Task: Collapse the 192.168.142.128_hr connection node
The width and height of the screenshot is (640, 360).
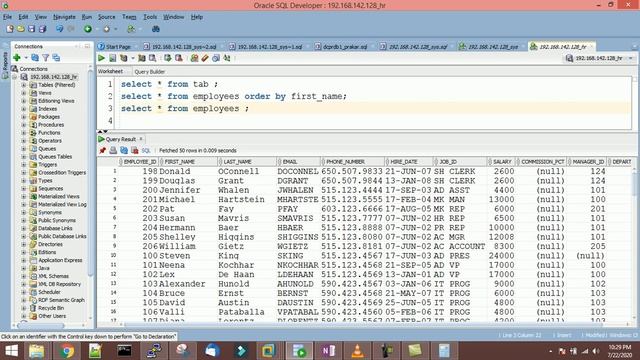Action: coord(15,77)
